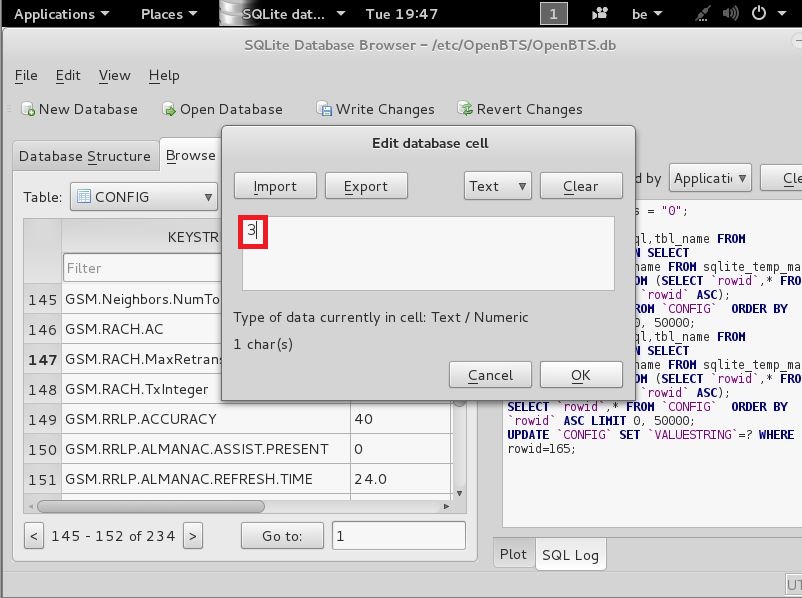Open network status icon in top panel

click(x=702, y=14)
